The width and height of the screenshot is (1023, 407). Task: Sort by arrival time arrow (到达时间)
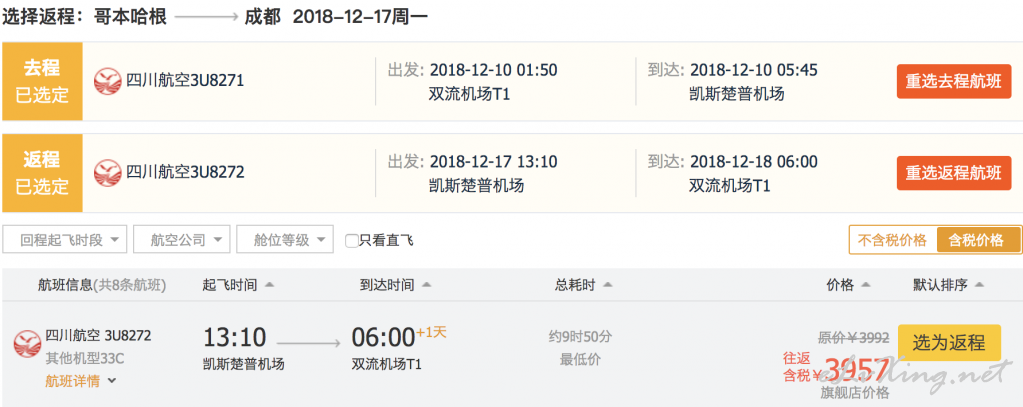click(x=426, y=285)
